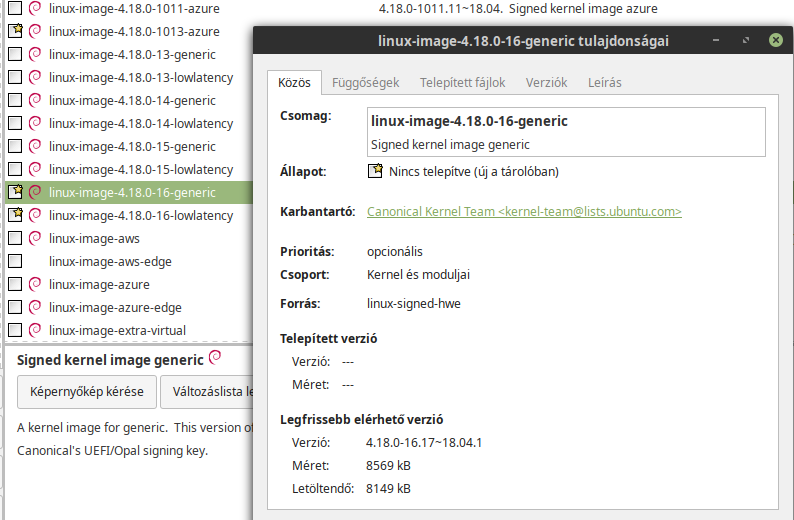Click Debian swirl icon beside linux-image-4.18.0-16-lowlatency
The image size is (794, 520).
click(35, 215)
